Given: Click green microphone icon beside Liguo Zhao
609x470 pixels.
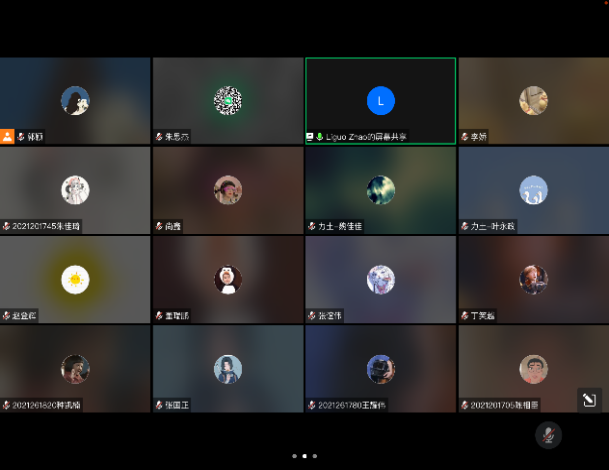Looking at the screenshot, I should [320, 136].
